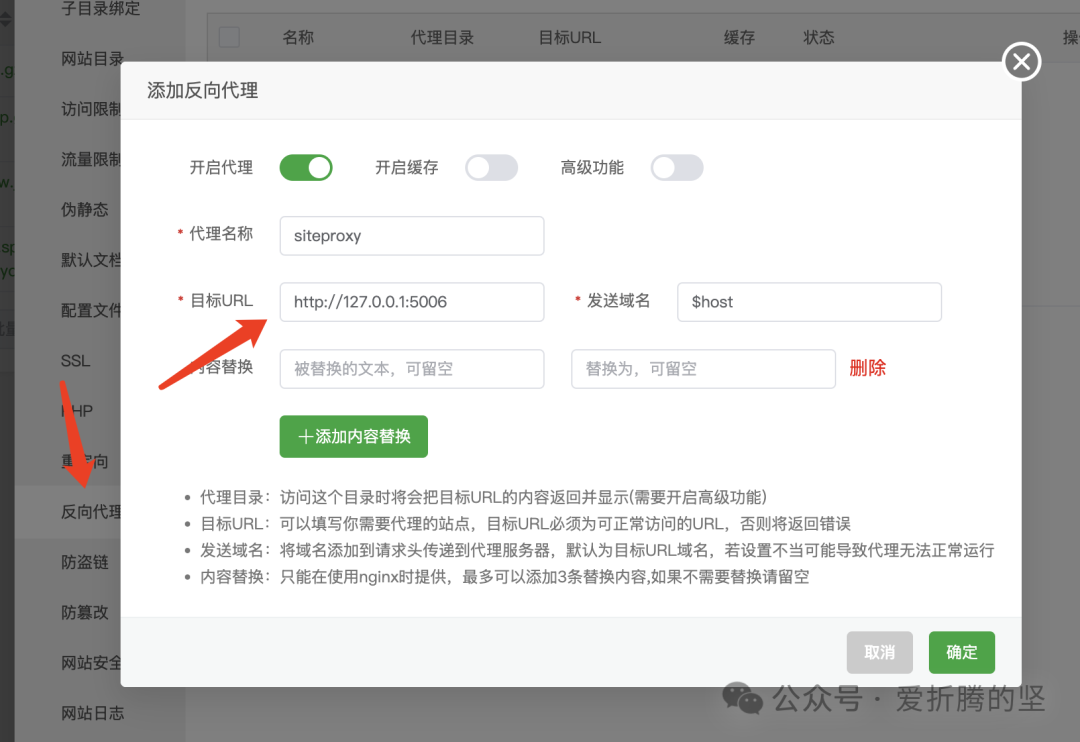
Task: Click the 添加内容替换 button
Action: coord(353,436)
